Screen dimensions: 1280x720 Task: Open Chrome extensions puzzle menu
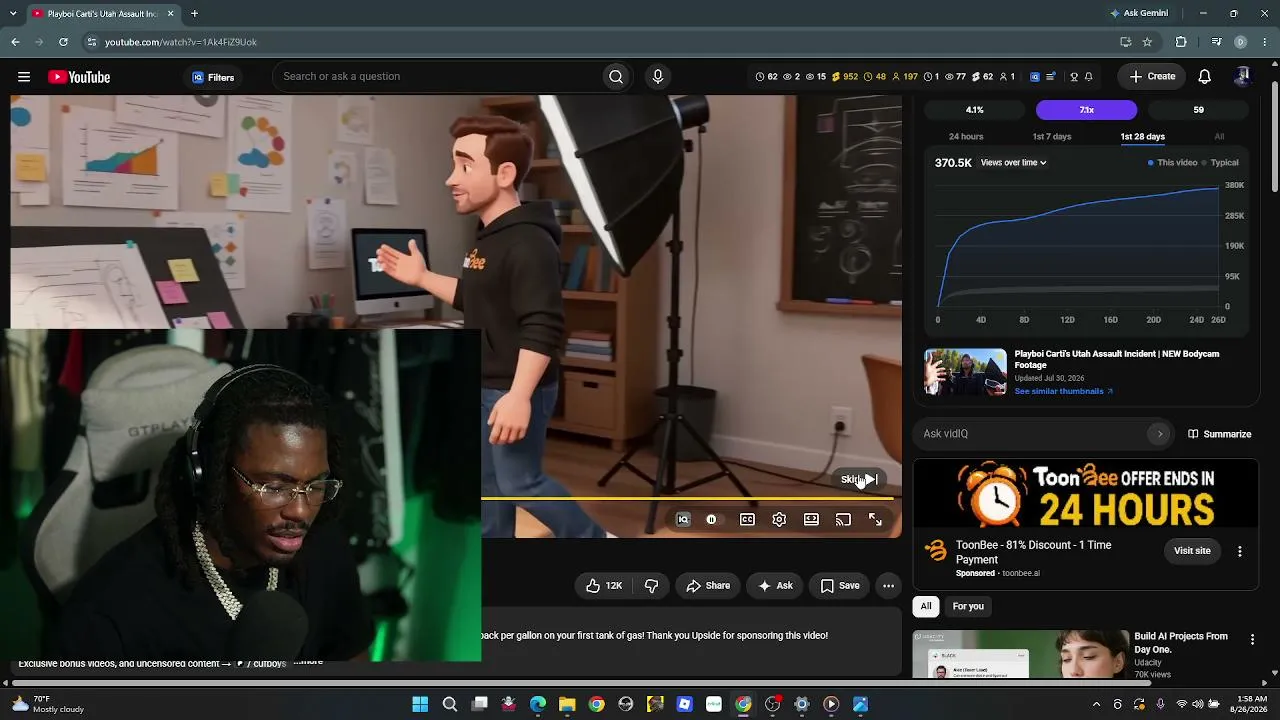(x=1181, y=42)
